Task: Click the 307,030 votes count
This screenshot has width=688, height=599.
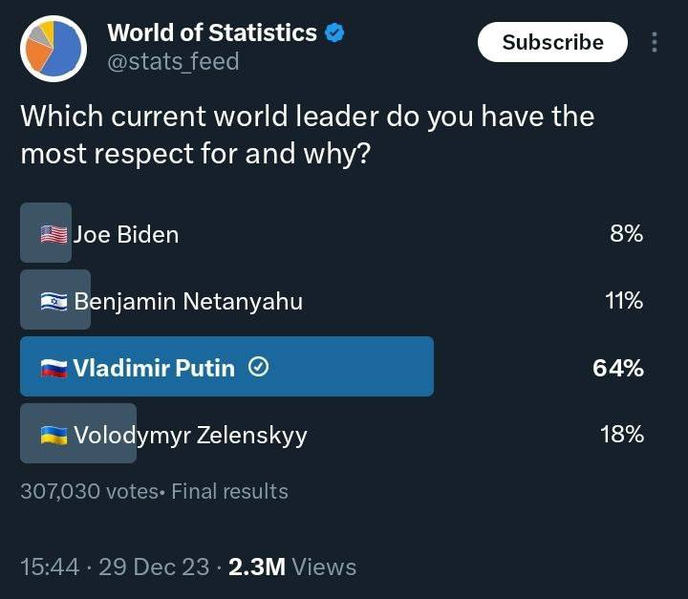Action: tap(90, 491)
